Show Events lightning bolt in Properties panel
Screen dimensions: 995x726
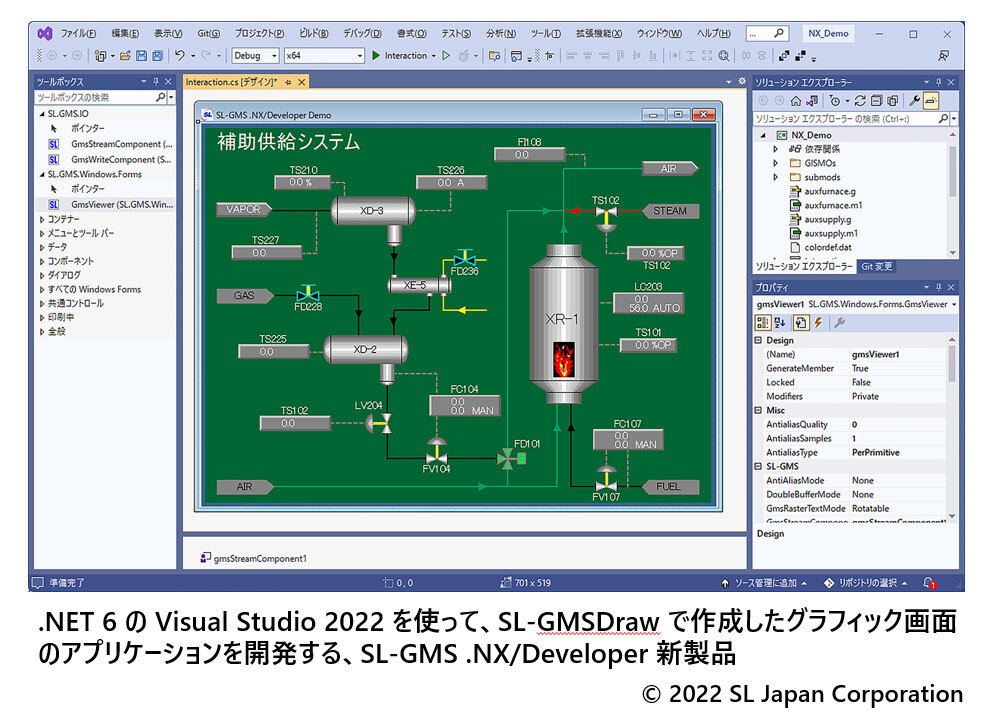coord(819,323)
